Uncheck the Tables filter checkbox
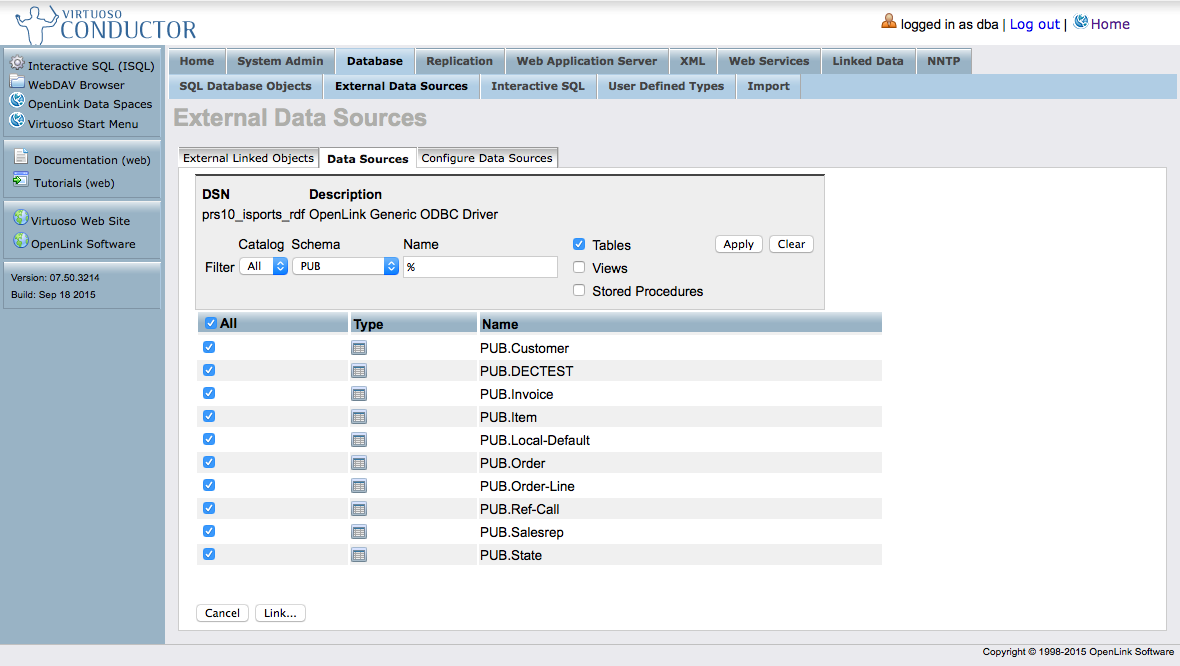Viewport: 1180px width, 666px height. coord(579,244)
